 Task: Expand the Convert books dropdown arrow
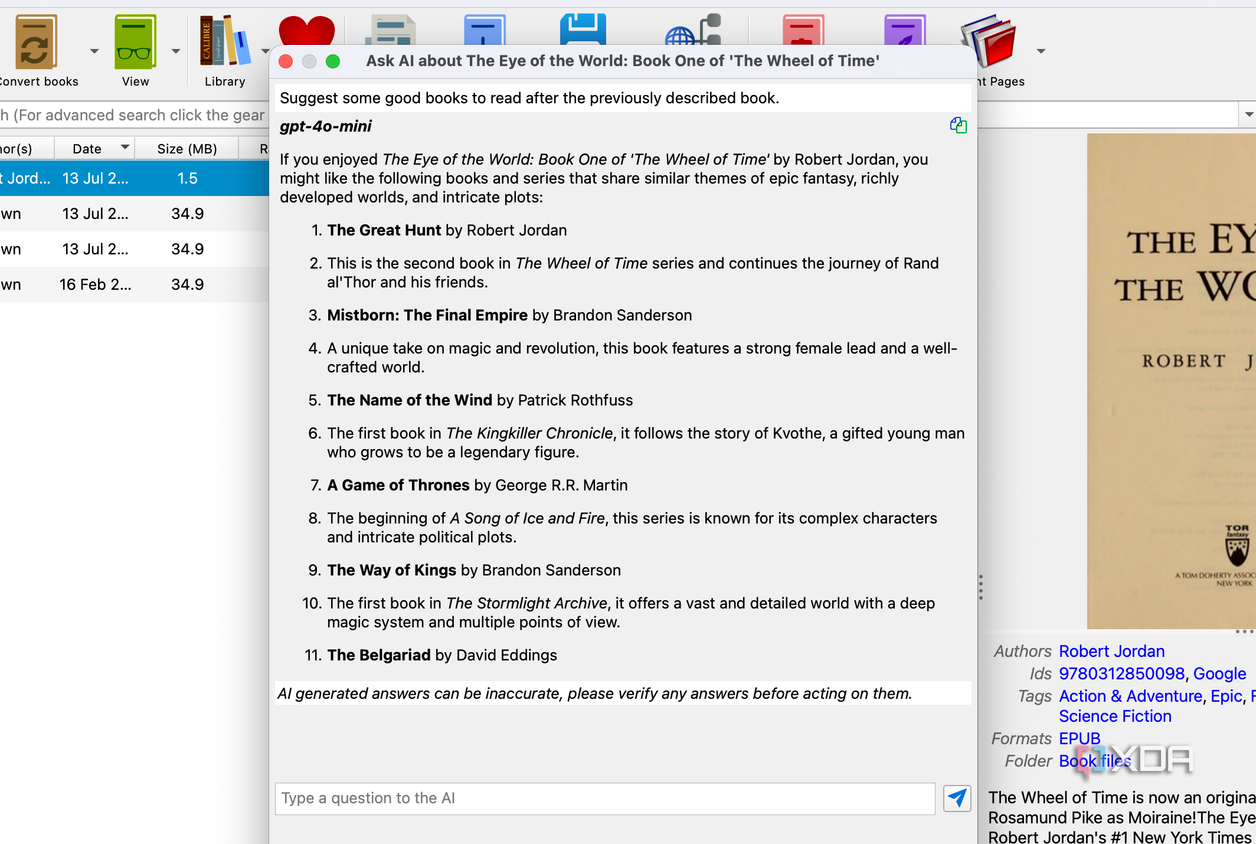[x=94, y=51]
